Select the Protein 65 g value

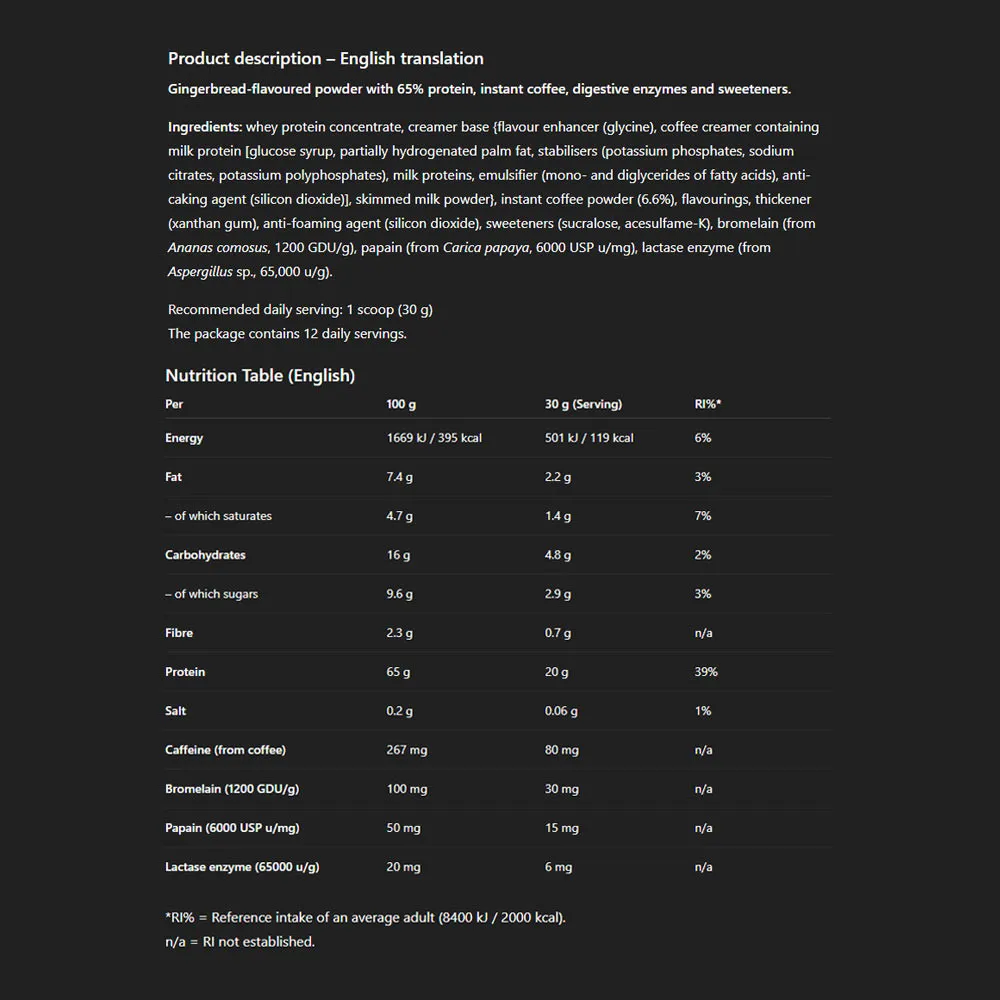click(398, 672)
